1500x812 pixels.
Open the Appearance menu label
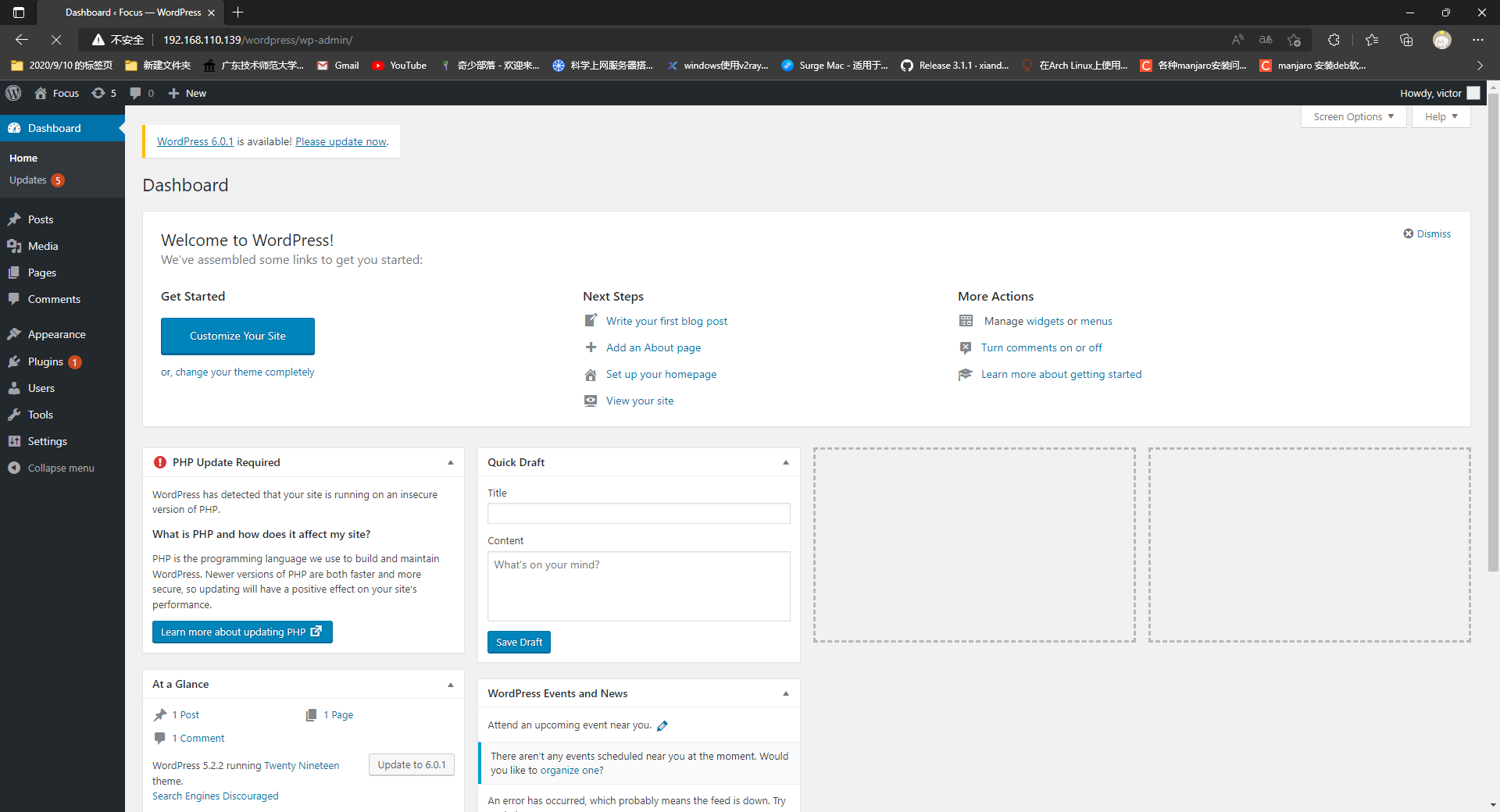tap(57, 334)
